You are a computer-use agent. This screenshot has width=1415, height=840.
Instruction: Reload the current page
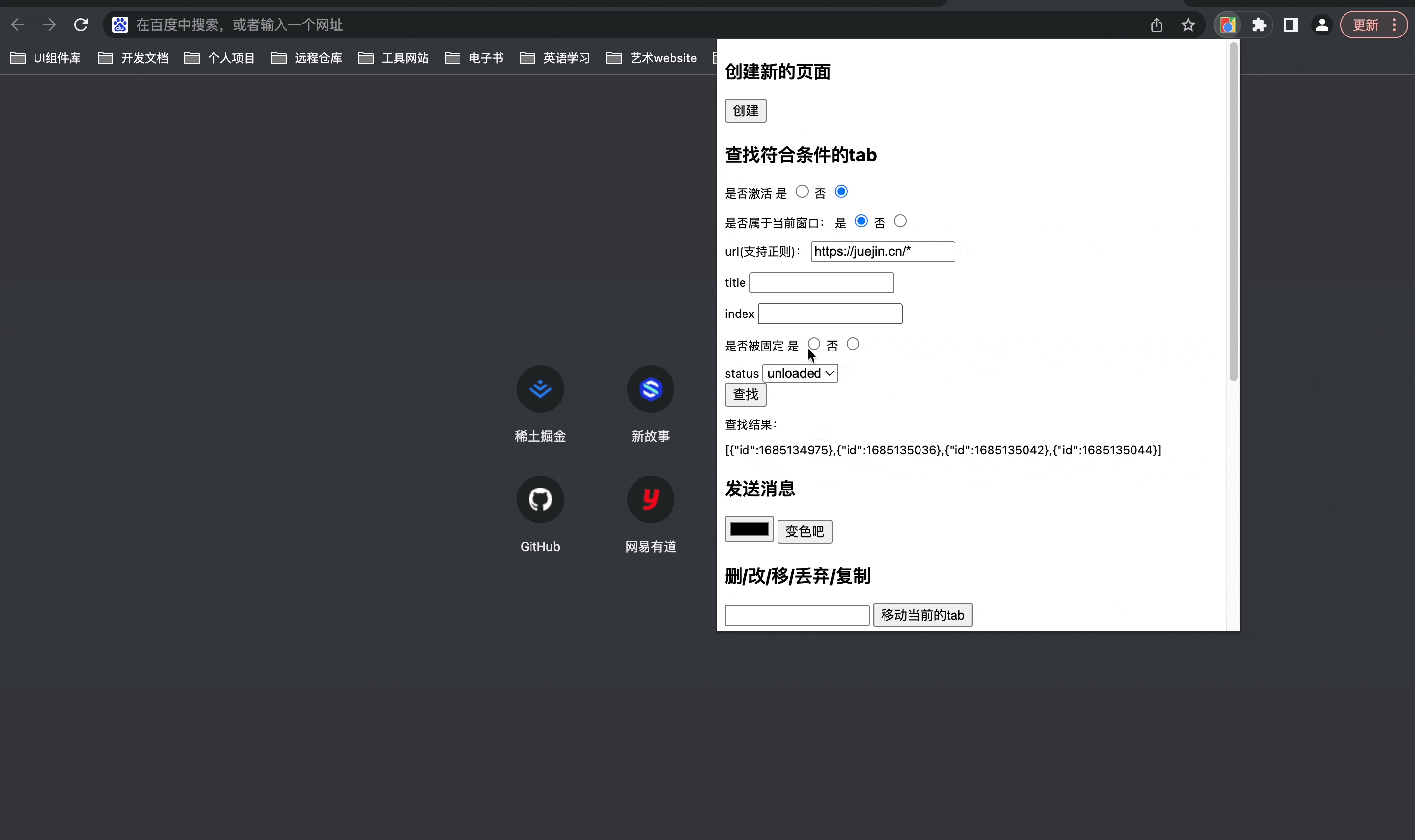click(81, 24)
